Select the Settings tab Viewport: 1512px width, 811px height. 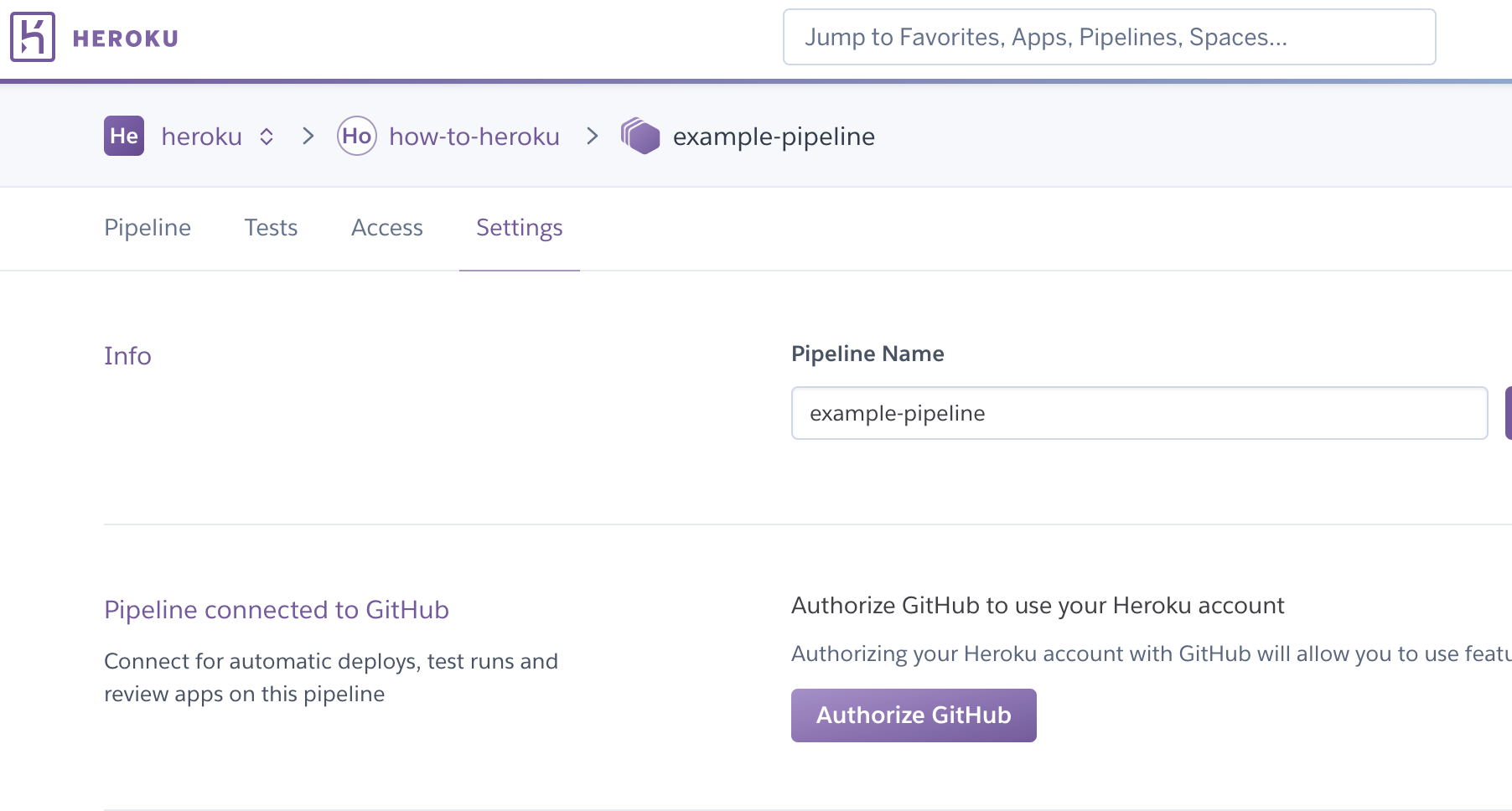click(519, 228)
